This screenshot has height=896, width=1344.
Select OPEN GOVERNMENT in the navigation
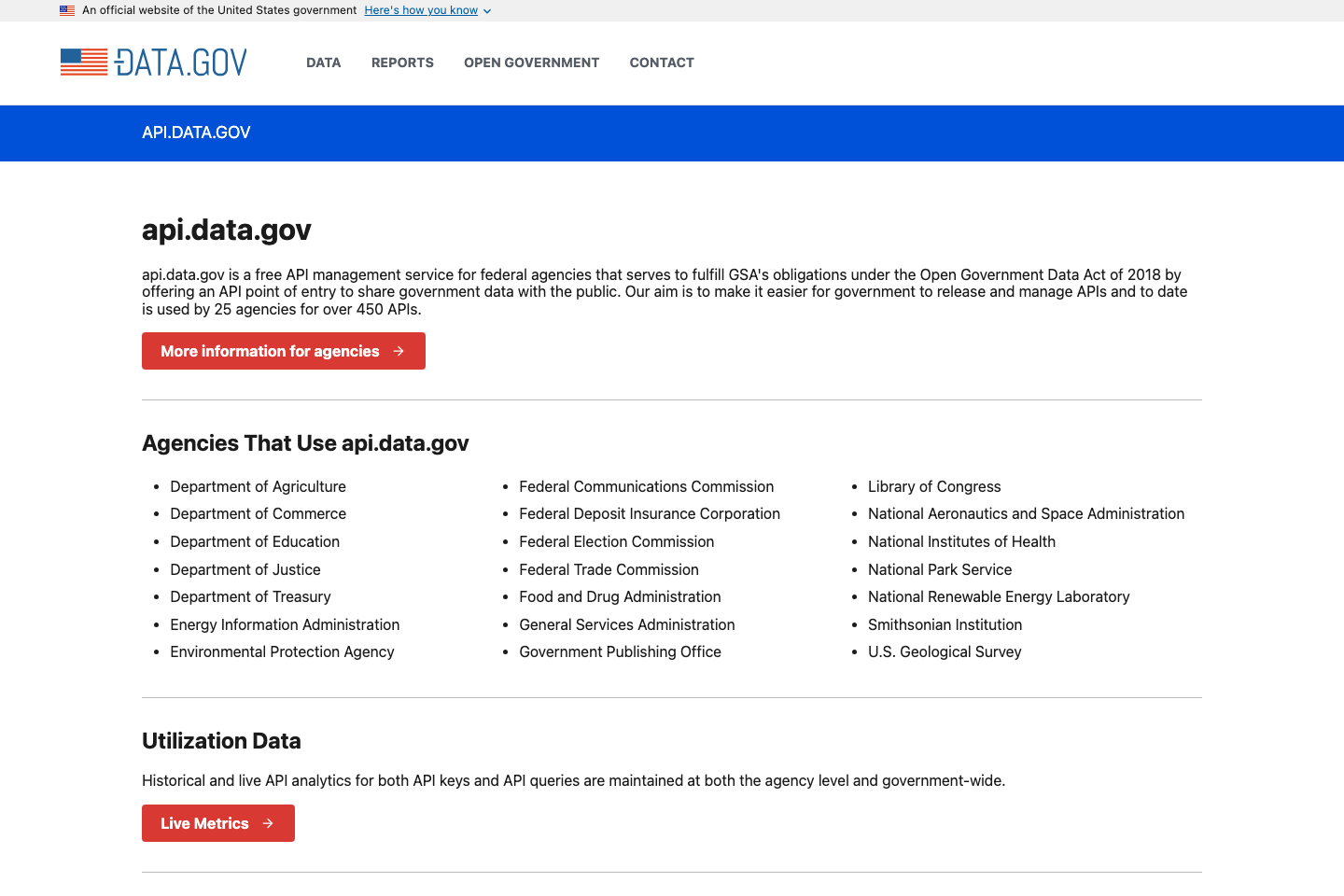click(x=531, y=63)
